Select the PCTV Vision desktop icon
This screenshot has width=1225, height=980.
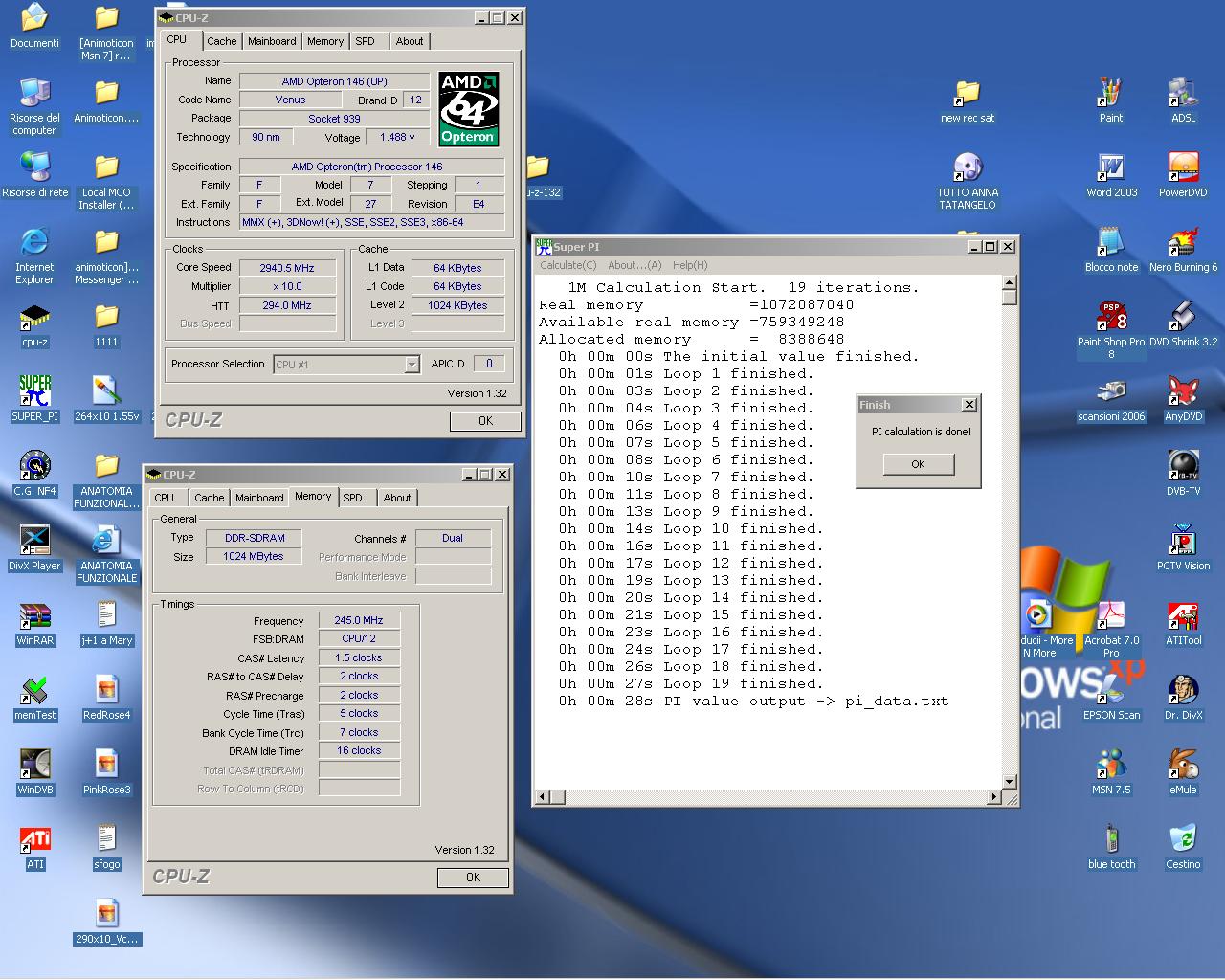coord(1183,548)
